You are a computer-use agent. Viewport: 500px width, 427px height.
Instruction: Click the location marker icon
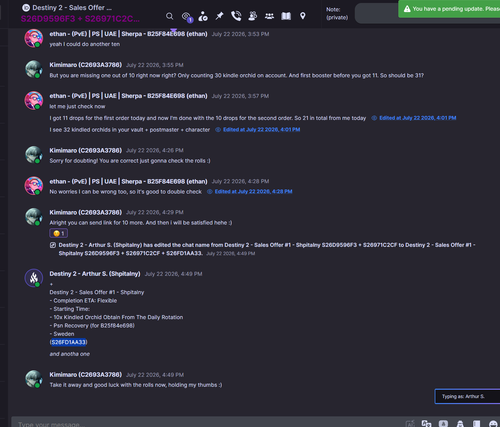(303, 16)
